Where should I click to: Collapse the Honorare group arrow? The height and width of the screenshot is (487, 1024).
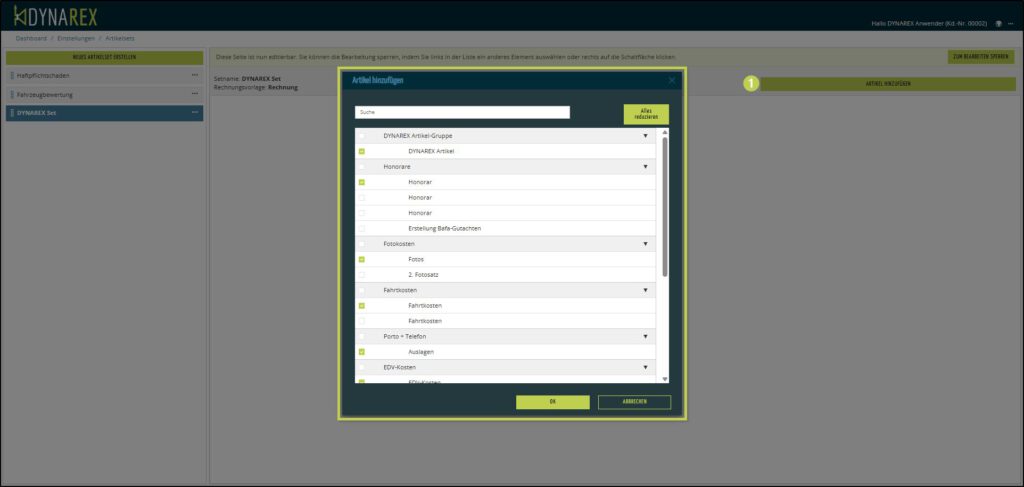point(645,167)
